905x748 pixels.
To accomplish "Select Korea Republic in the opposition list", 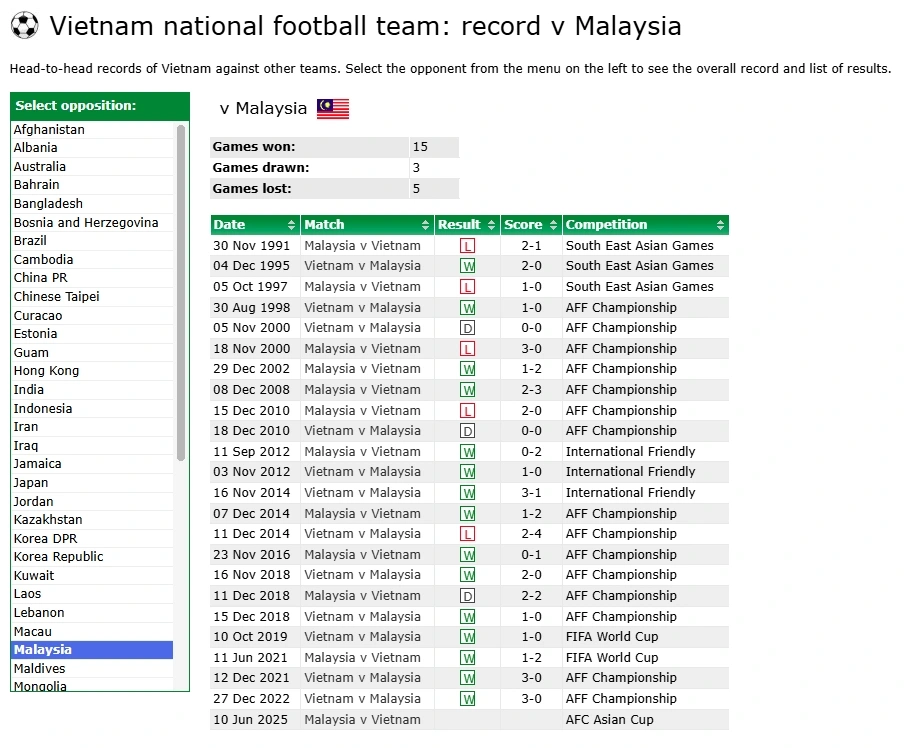I will point(92,557).
